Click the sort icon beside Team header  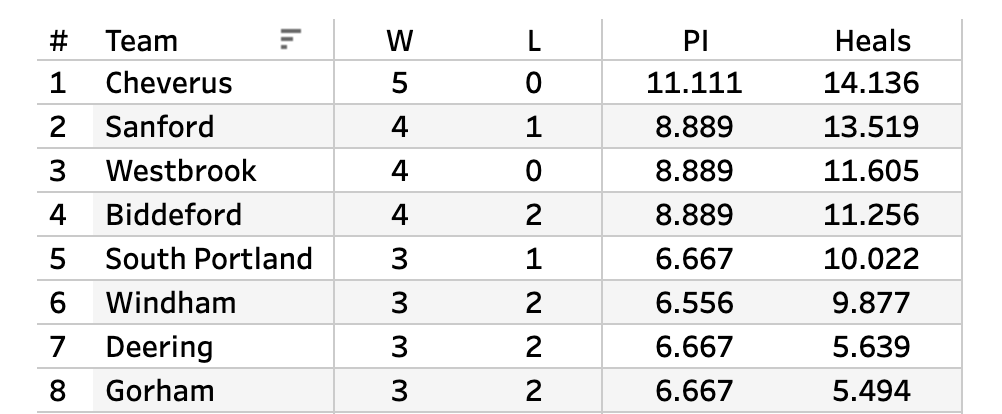[289, 39]
